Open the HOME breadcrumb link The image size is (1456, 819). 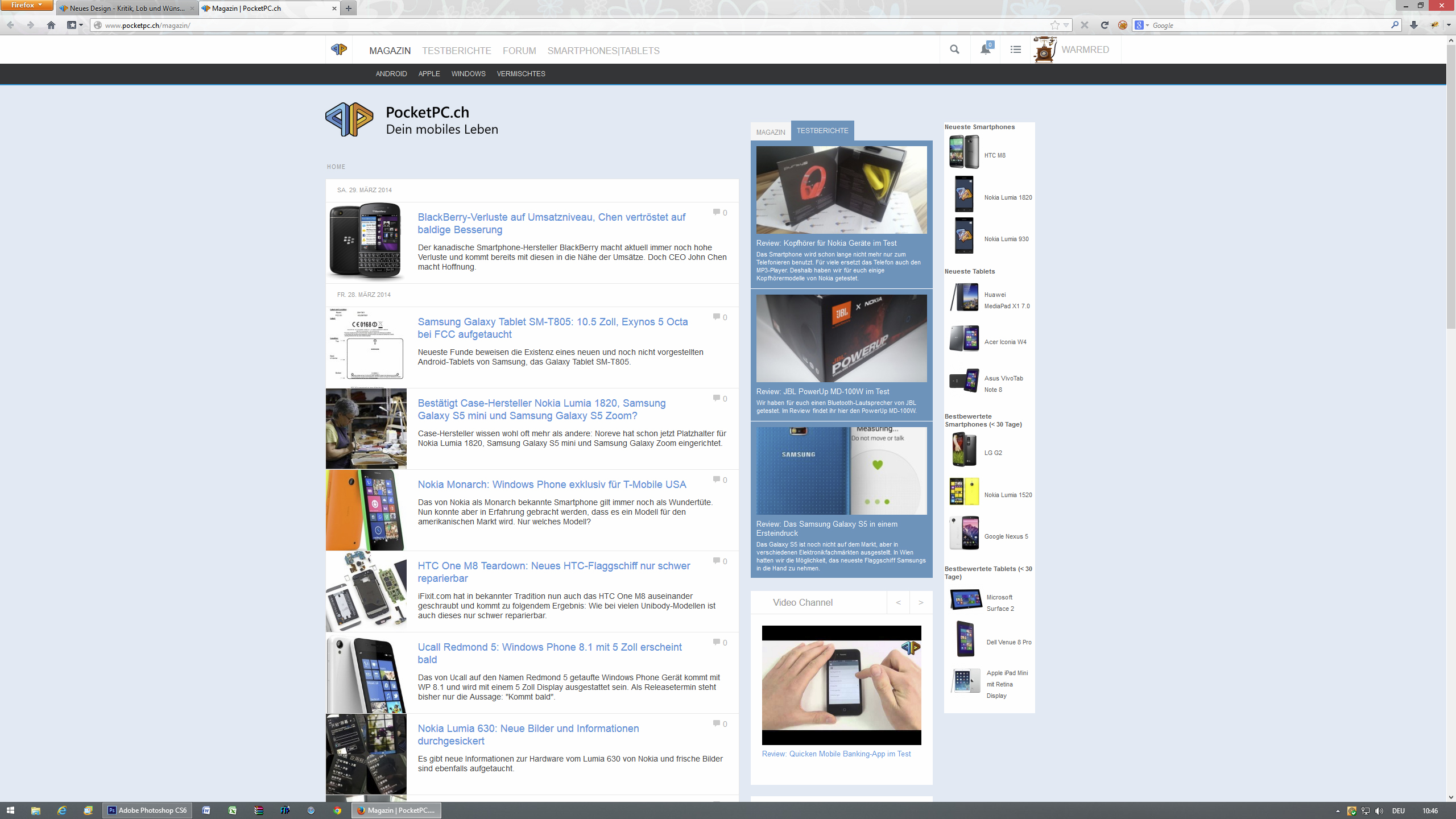click(x=336, y=167)
